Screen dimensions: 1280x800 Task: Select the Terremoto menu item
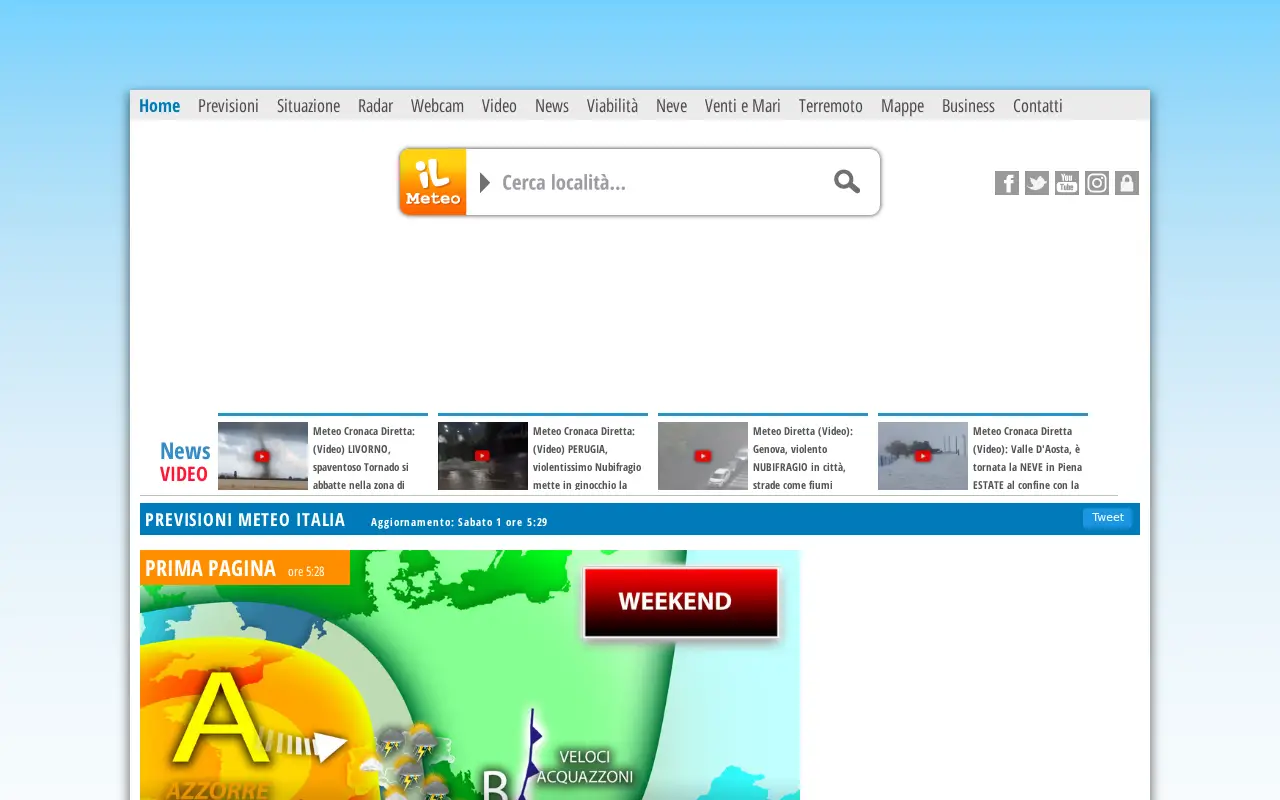click(831, 106)
